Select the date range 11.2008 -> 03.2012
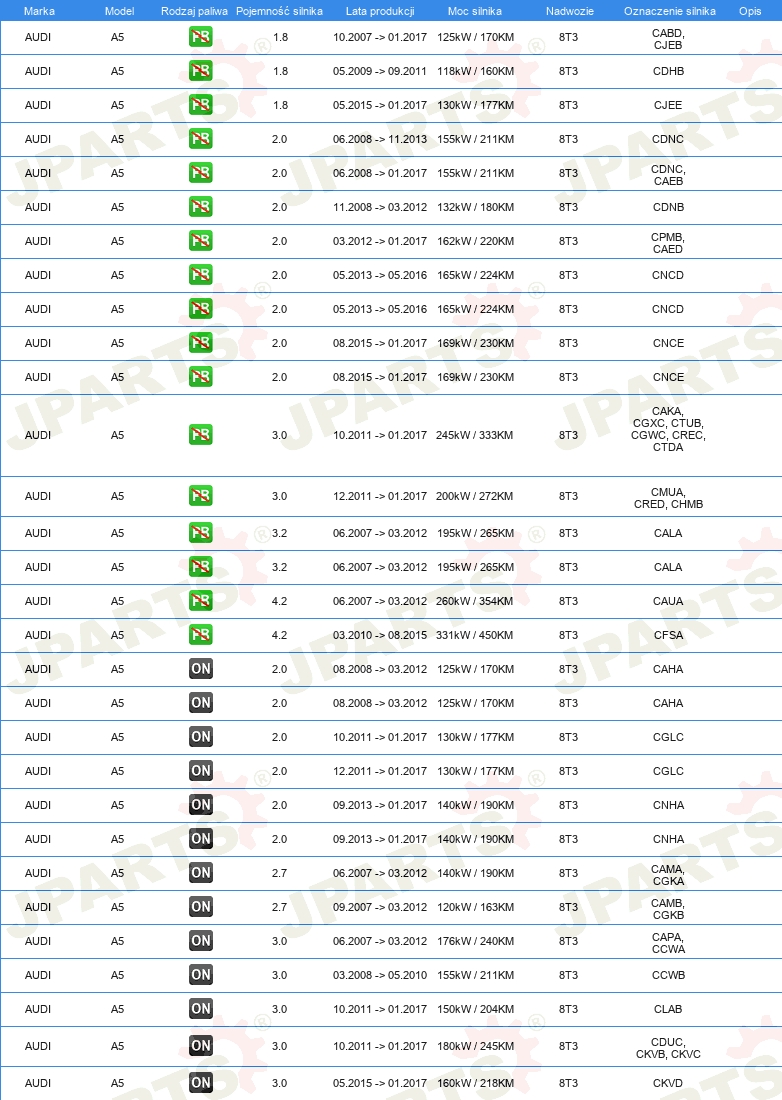This screenshot has height=1100, width=782. click(x=379, y=207)
